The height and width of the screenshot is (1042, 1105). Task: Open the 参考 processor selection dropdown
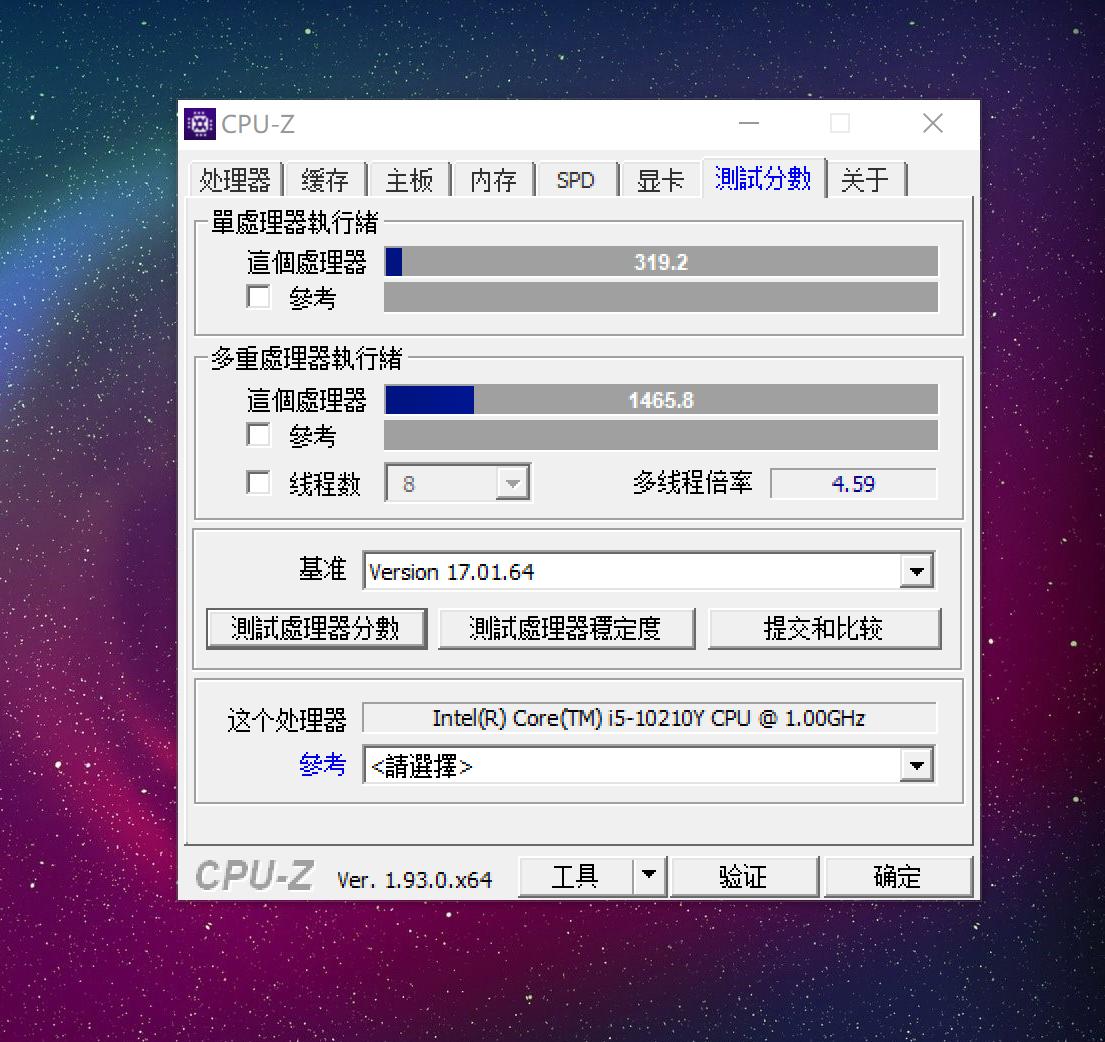click(x=917, y=765)
